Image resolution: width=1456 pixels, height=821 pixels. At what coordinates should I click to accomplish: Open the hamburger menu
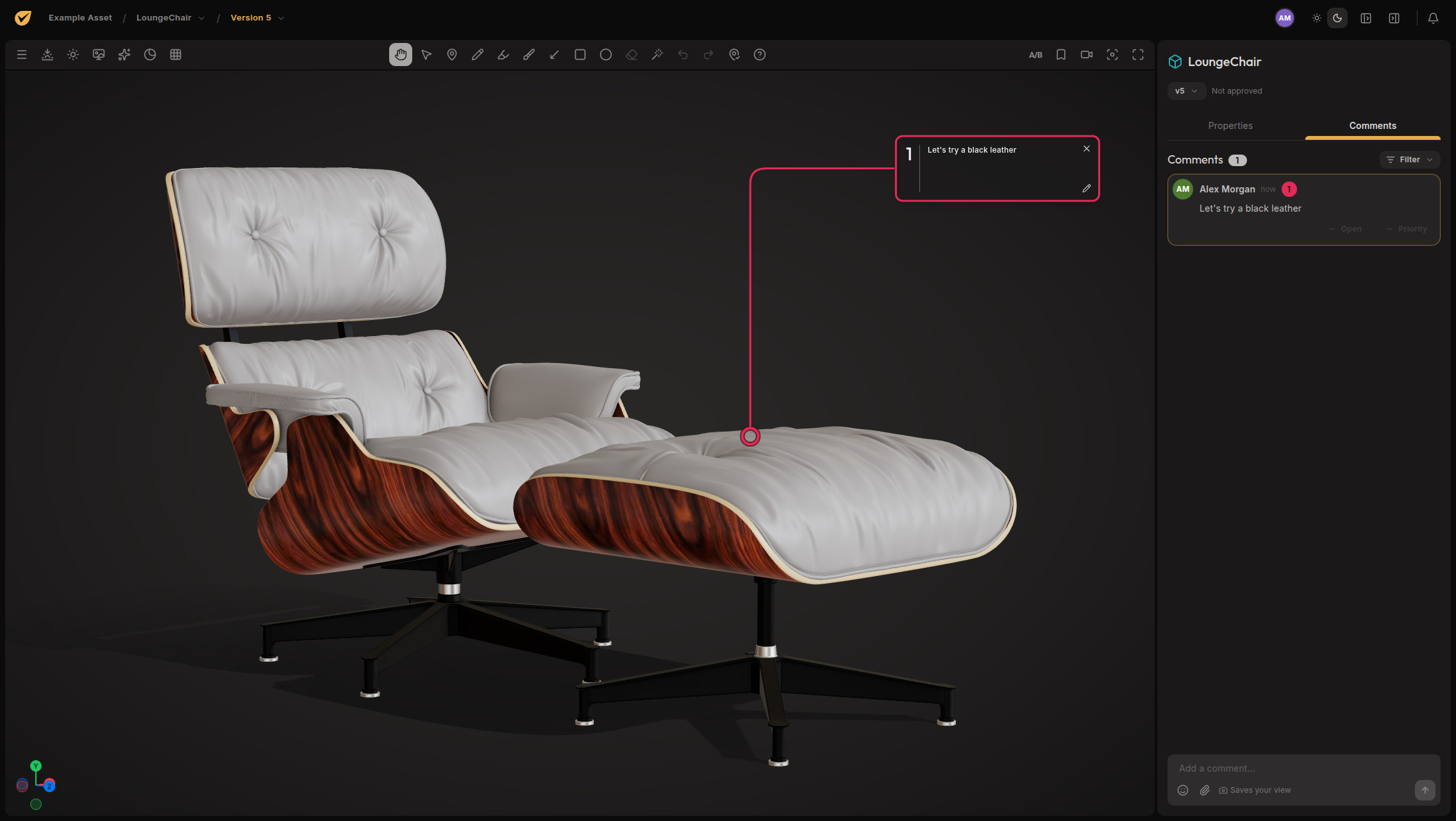[22, 55]
